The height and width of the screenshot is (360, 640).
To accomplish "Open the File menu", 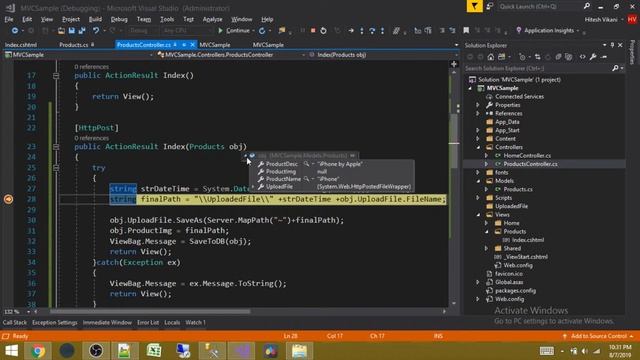I will [x=9, y=19].
